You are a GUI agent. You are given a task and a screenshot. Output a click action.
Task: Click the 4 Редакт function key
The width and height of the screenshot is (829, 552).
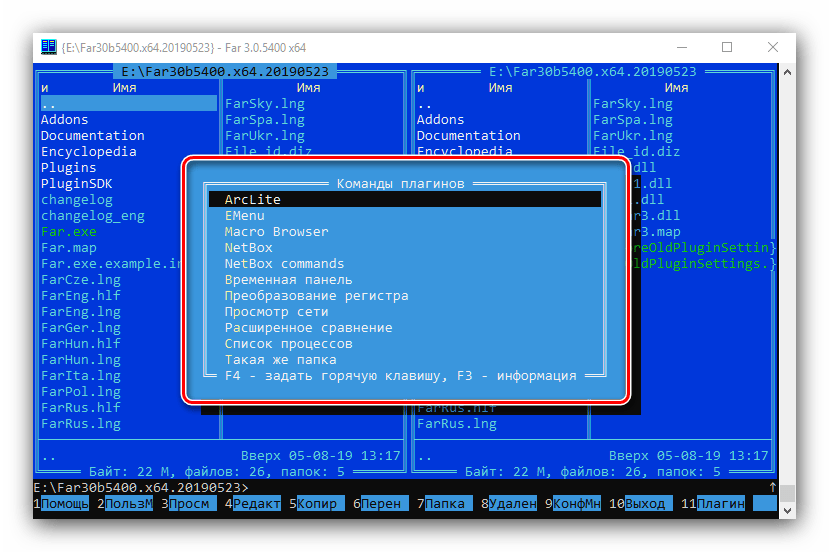coord(253,503)
